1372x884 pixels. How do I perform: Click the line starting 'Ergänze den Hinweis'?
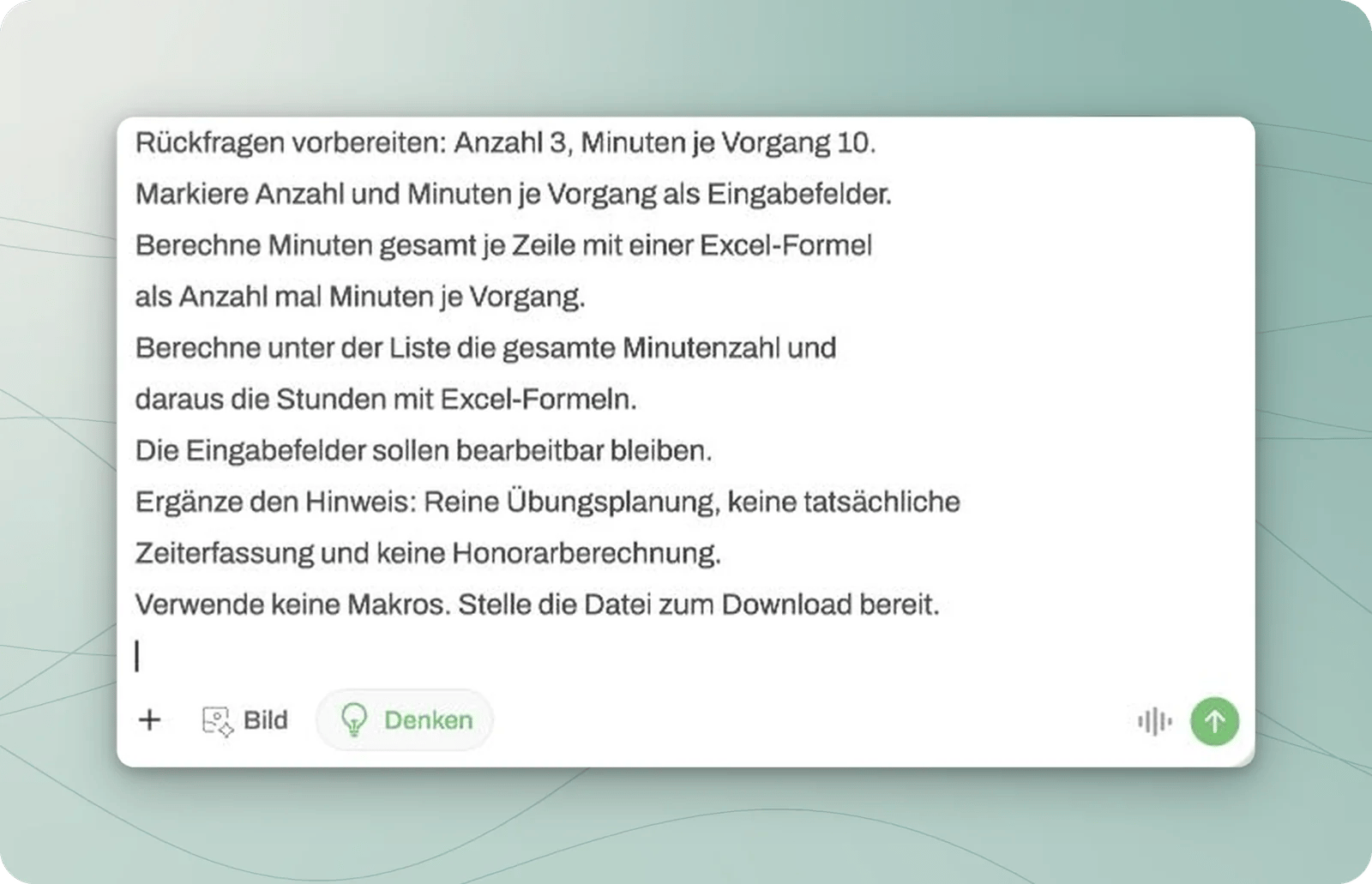[x=548, y=502]
